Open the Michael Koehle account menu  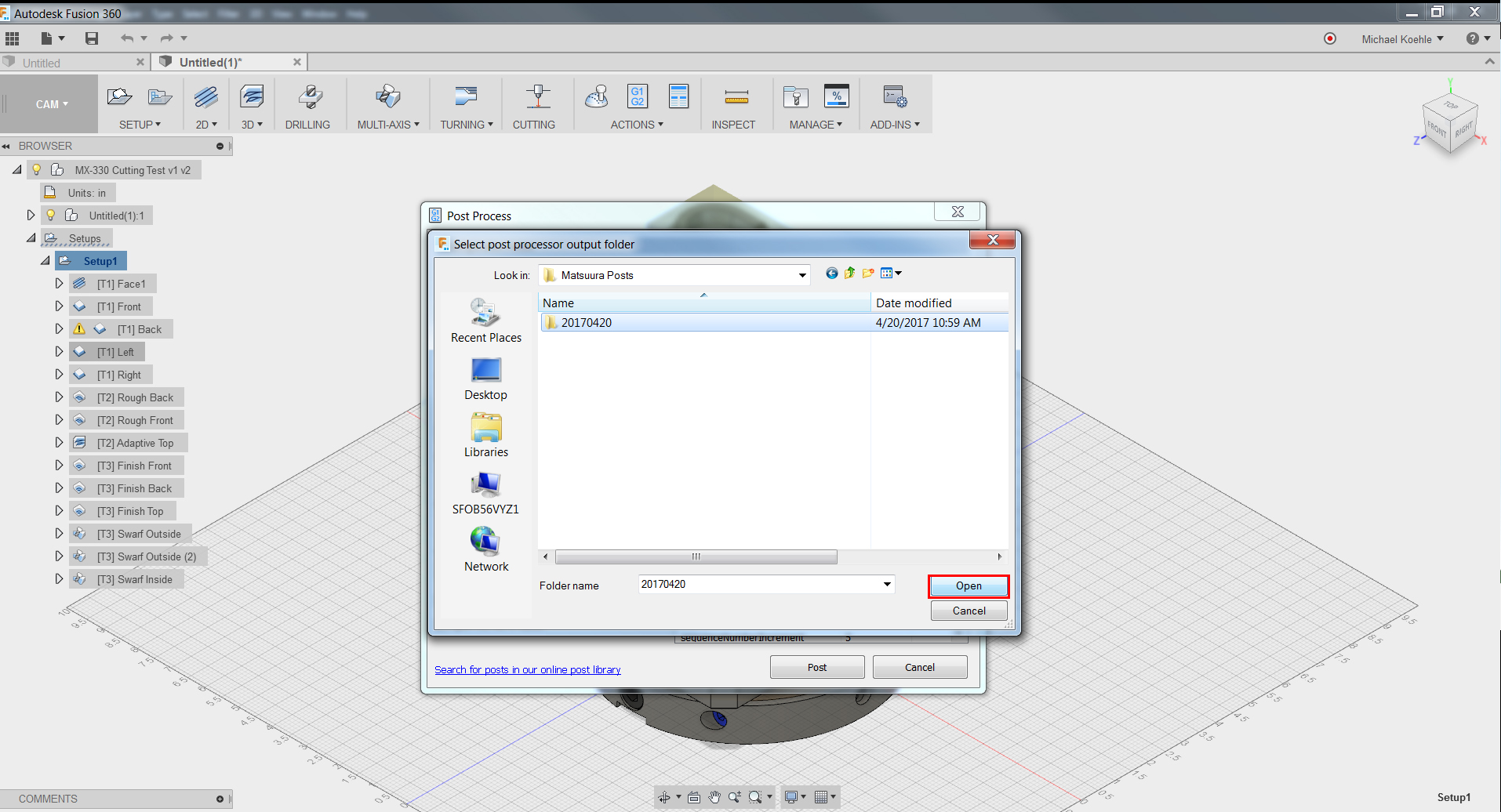click(1402, 39)
